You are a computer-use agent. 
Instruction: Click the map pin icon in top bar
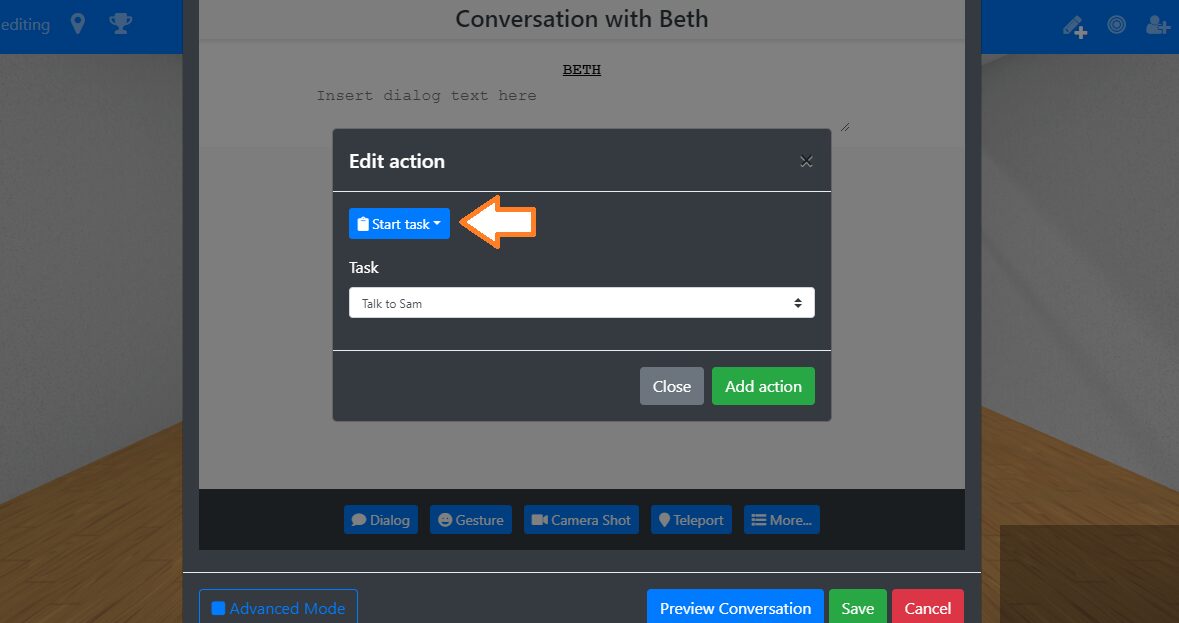coord(78,24)
